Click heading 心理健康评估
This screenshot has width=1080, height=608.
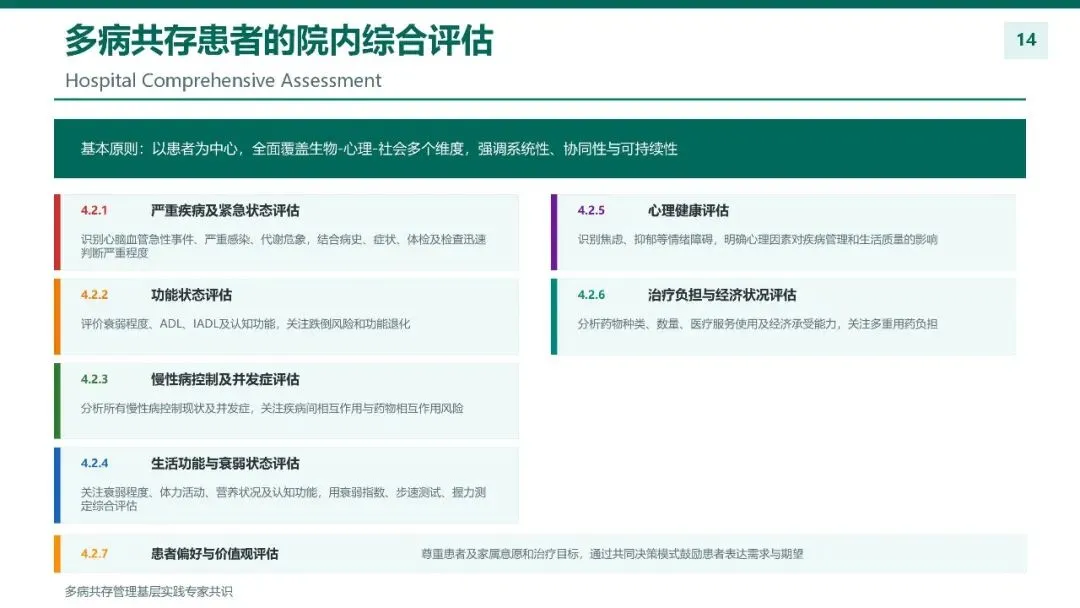coord(688,211)
